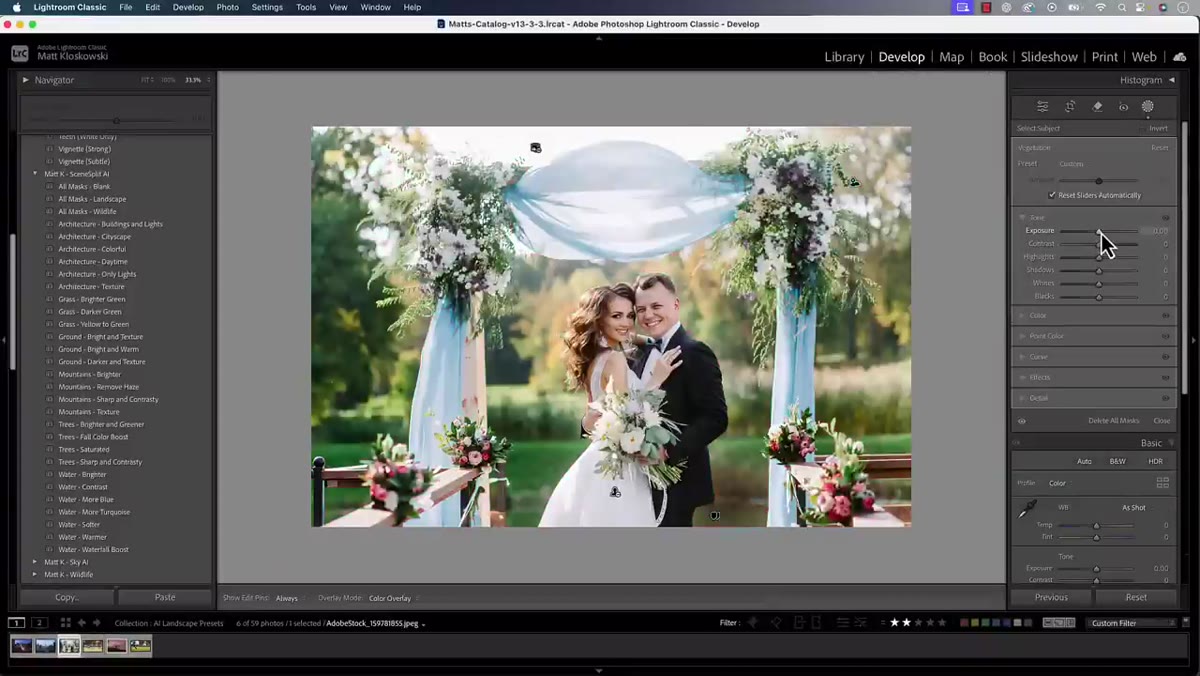Open the Develop menu in the menu bar
The image size is (1200, 676).
[x=188, y=7]
